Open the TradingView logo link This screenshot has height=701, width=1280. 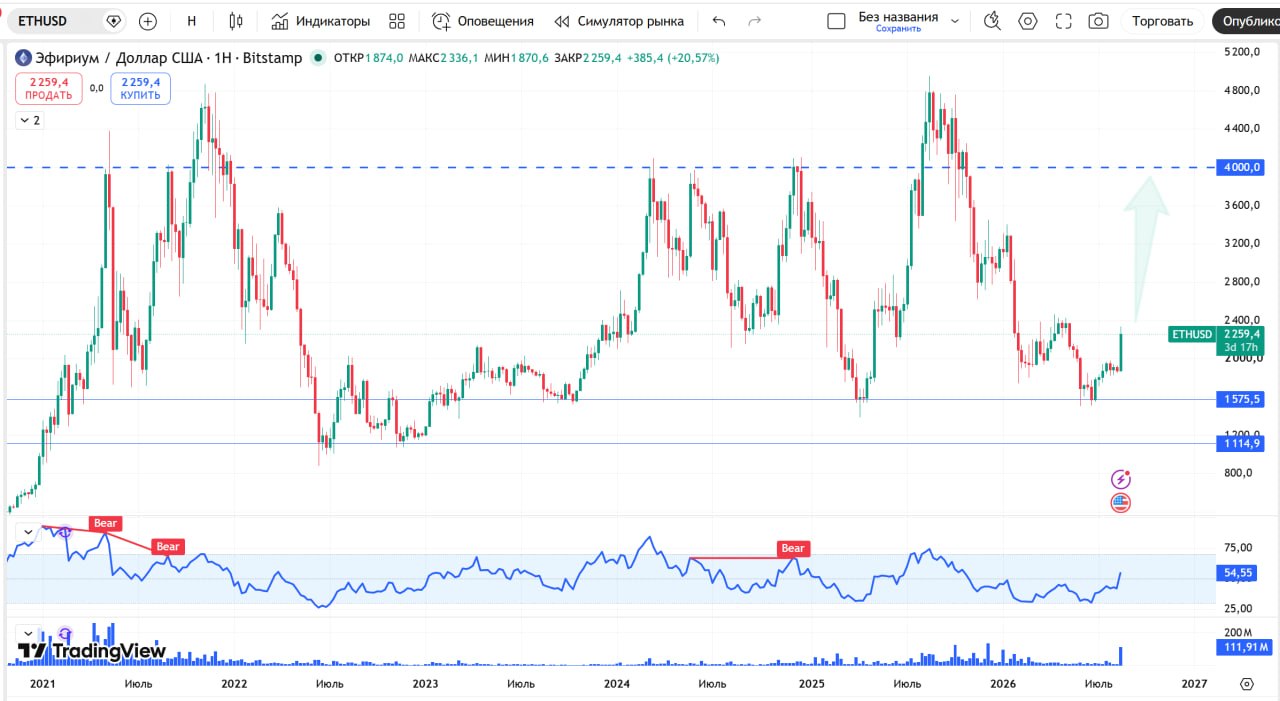click(92, 651)
